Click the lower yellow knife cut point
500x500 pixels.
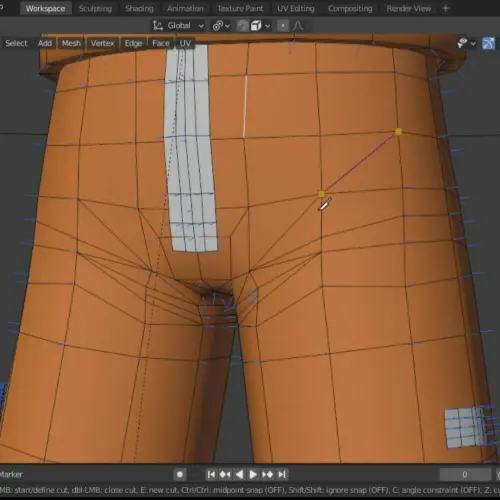click(321, 194)
